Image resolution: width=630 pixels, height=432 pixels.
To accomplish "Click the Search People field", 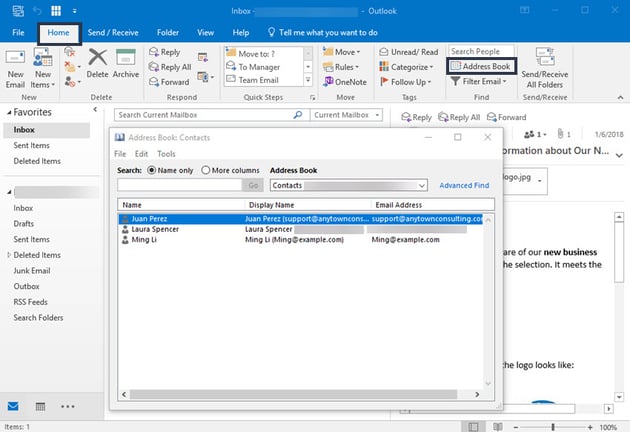I will pyautogui.click(x=481, y=51).
